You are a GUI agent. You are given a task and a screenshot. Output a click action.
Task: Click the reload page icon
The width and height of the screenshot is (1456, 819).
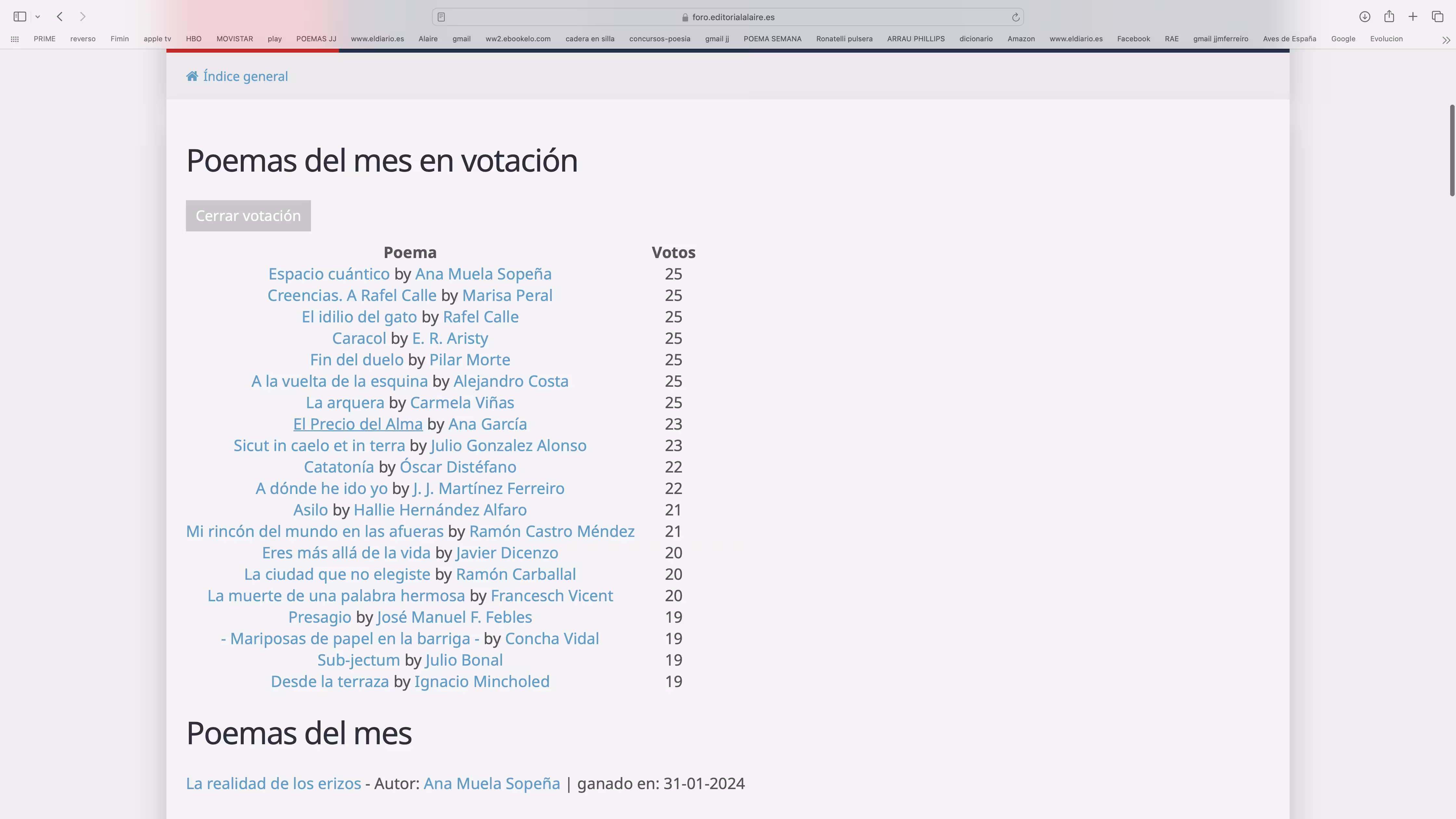click(1015, 18)
